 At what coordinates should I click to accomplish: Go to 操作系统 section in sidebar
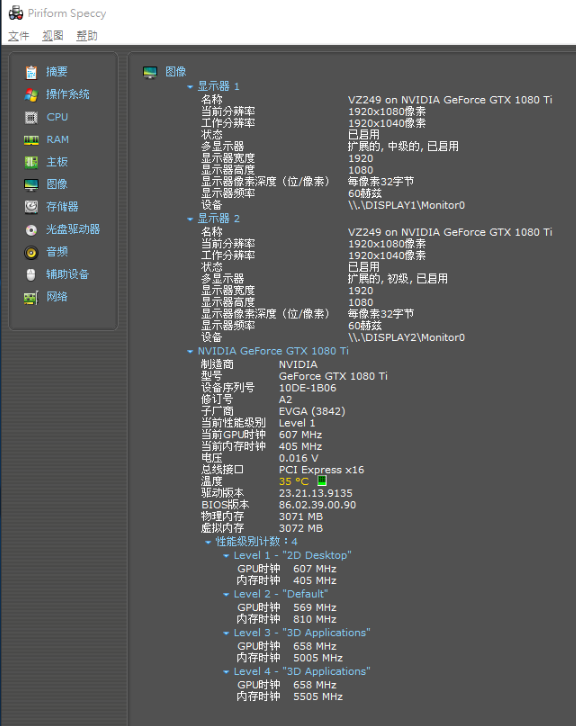coord(68,94)
